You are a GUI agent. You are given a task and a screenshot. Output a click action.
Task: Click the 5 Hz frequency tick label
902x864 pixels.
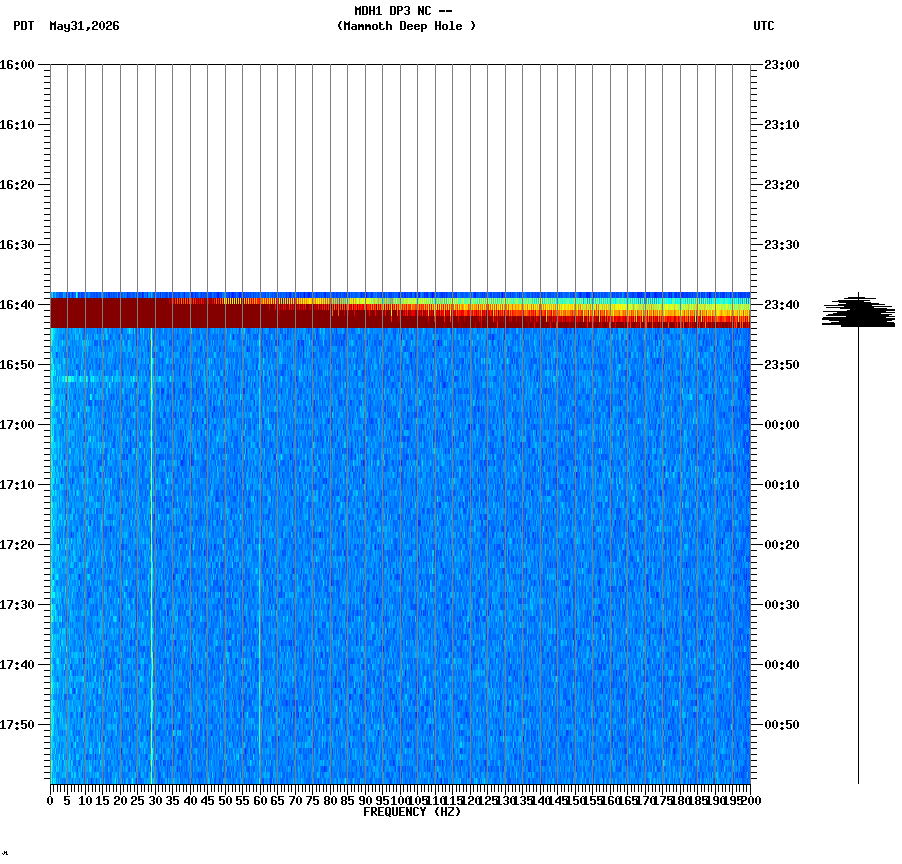(67, 801)
